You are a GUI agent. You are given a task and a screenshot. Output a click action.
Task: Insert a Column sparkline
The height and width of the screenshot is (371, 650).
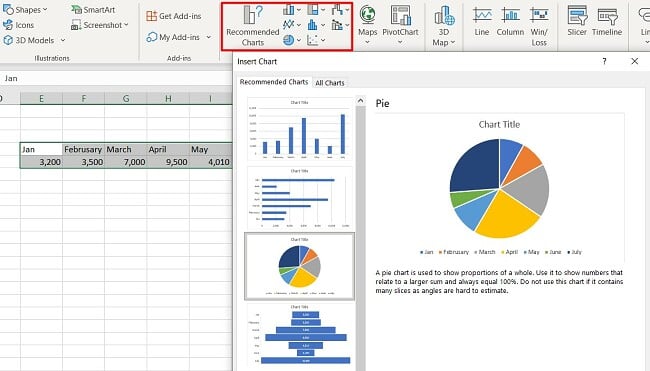pyautogui.click(x=510, y=21)
